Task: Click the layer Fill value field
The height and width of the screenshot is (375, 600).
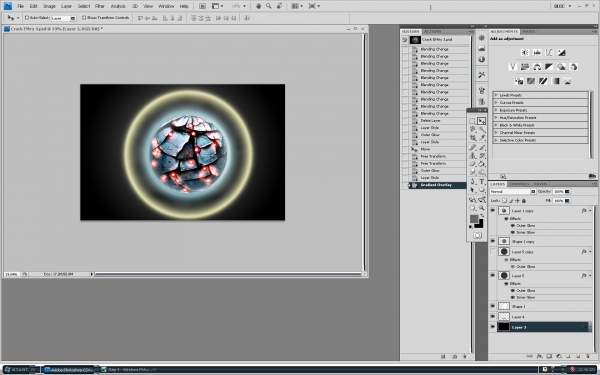Action: tap(559, 201)
